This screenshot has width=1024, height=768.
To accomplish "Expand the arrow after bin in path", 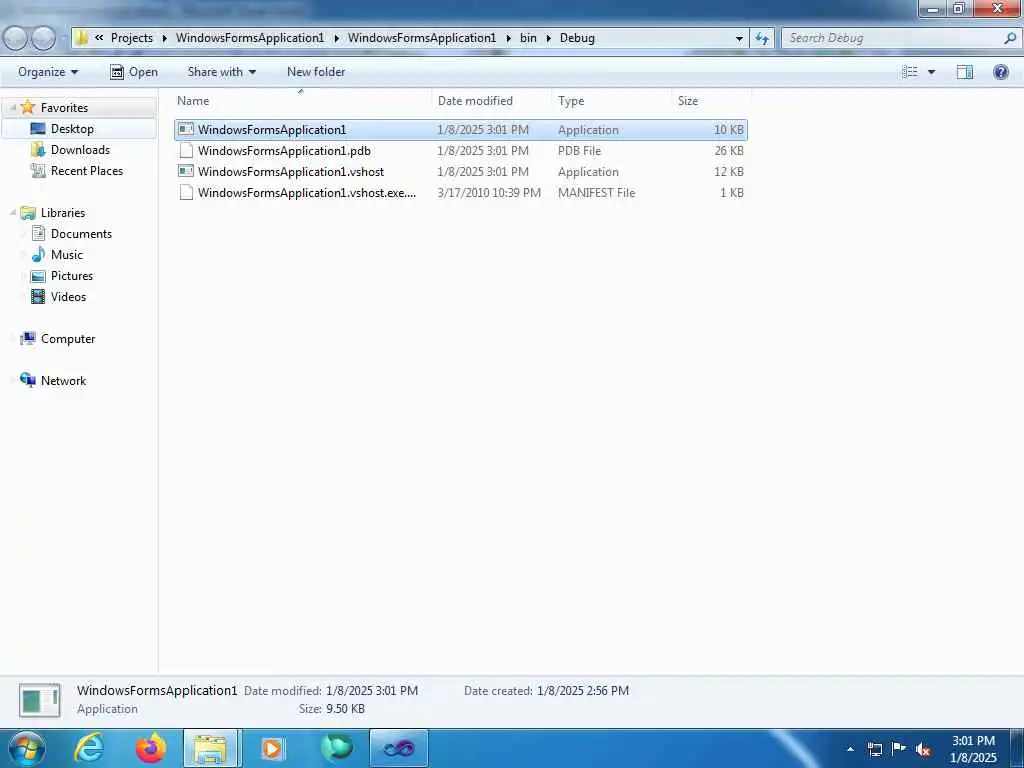I will (x=549, y=38).
